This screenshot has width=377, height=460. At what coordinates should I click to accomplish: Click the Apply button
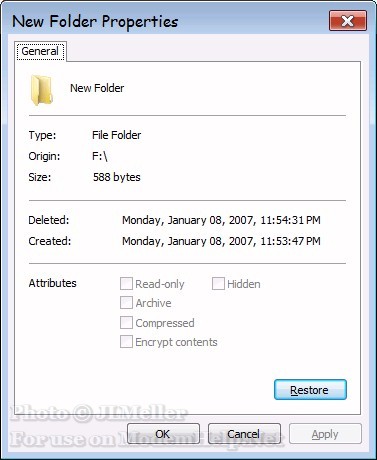(x=325, y=434)
